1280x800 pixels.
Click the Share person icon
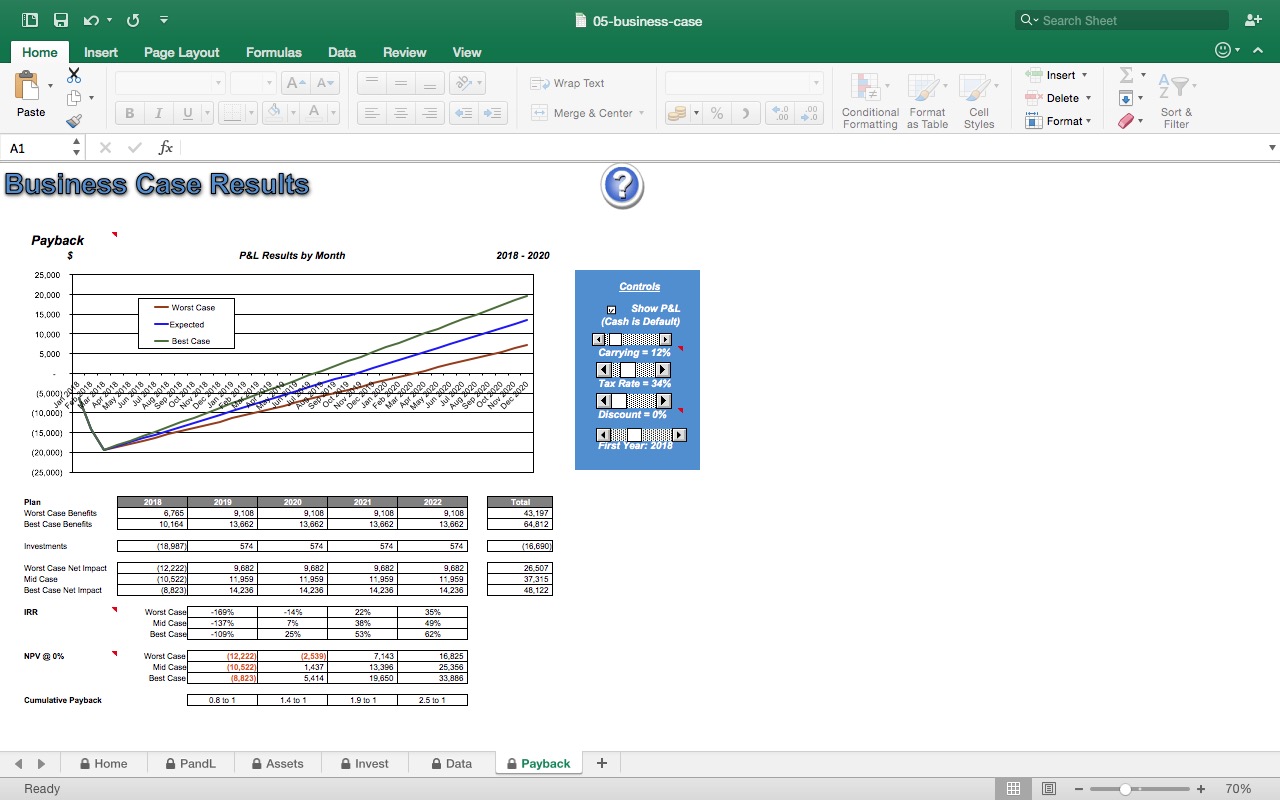click(x=1253, y=20)
